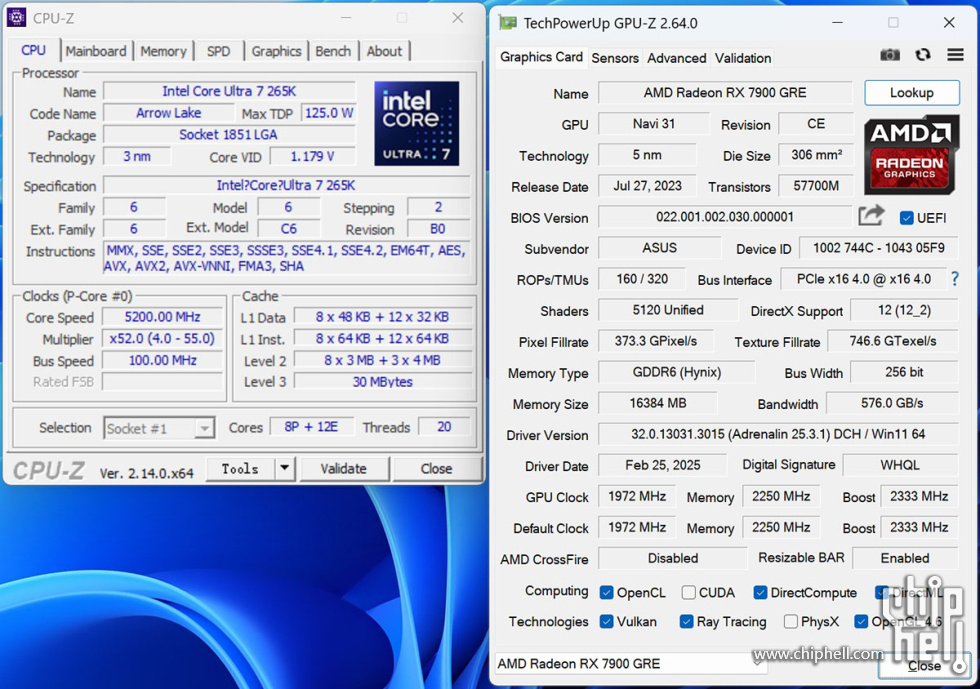The height and width of the screenshot is (689, 980).
Task: Click the Core Speed 5200.00 MHz value
Action: (162, 317)
